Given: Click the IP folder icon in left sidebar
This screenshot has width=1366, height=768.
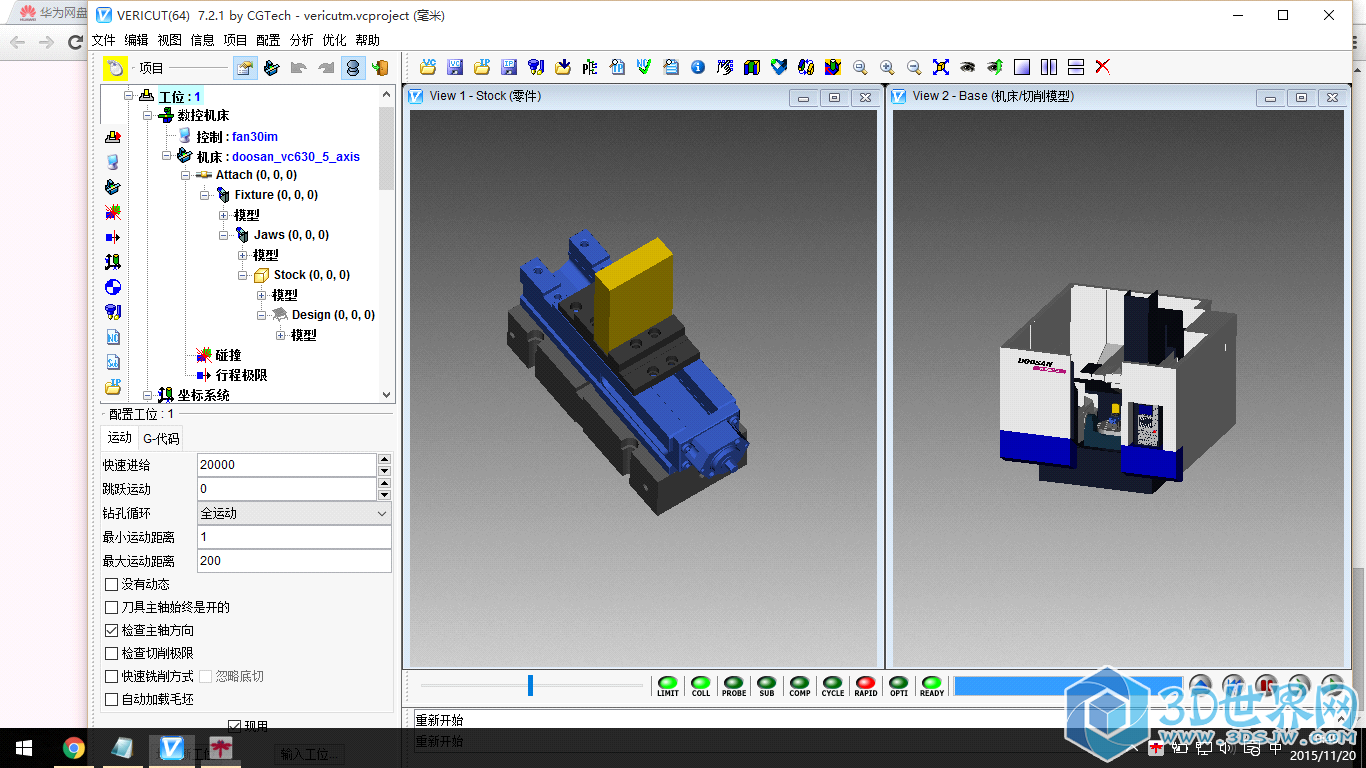Looking at the screenshot, I should click(113, 387).
